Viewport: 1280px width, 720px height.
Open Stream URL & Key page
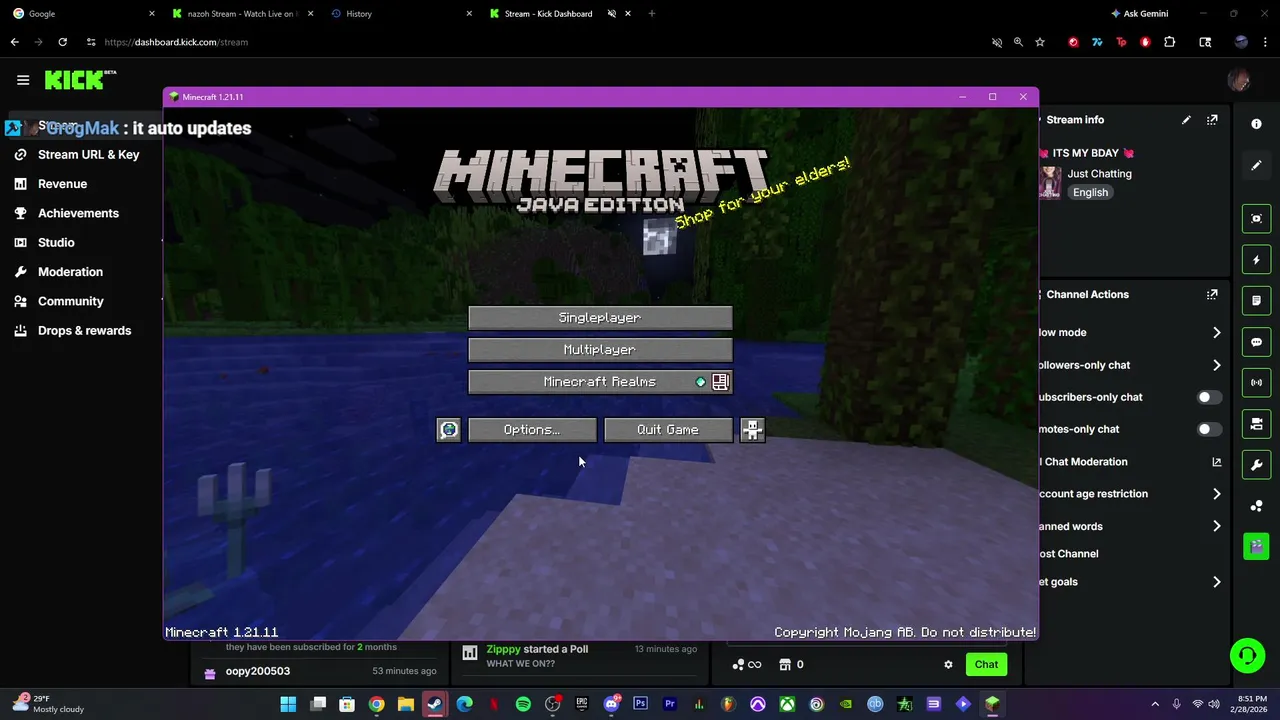88,155
